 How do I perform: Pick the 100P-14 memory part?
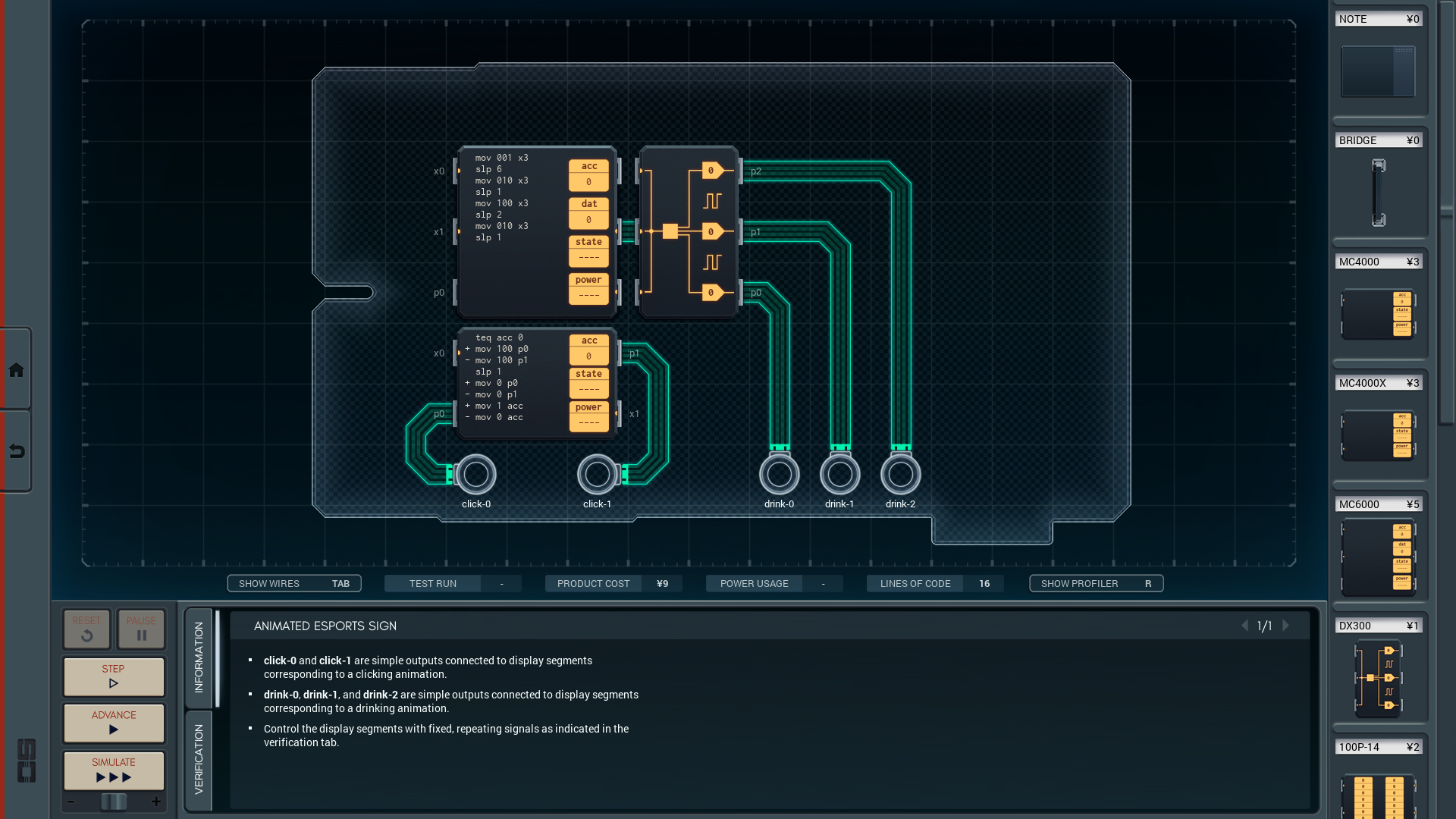coord(1379,796)
